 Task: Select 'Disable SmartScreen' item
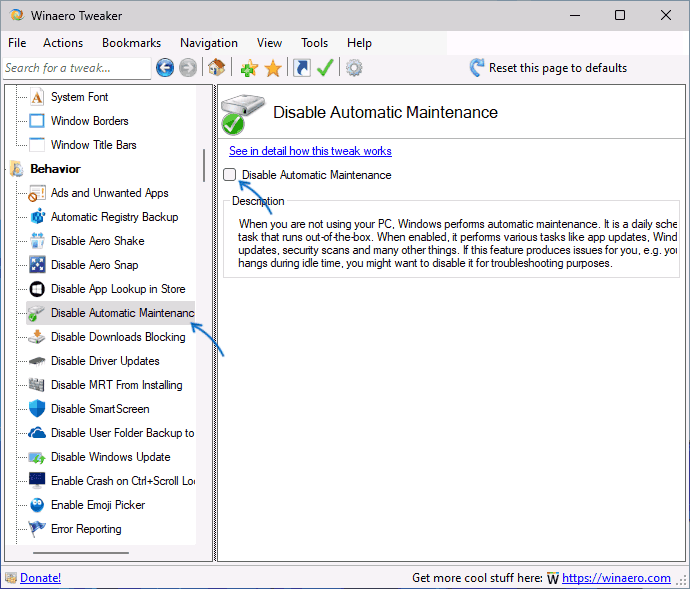point(100,409)
